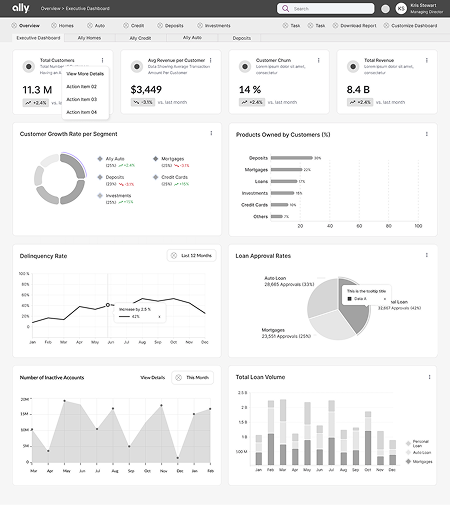Switch to the Ally Credit tab
This screenshot has width=450, height=505.
point(140,38)
